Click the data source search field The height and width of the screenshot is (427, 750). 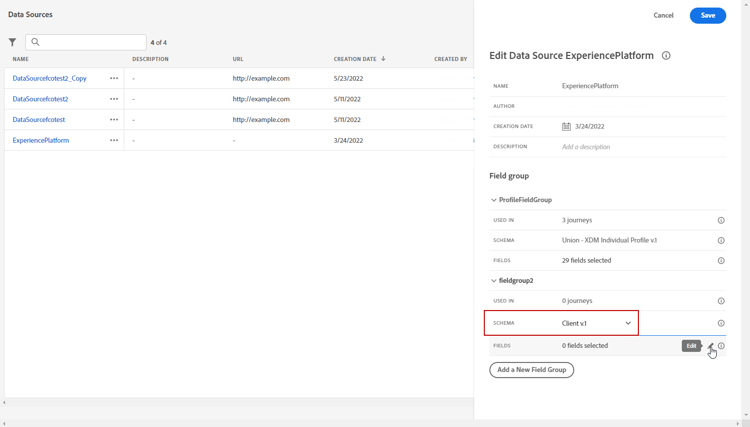click(x=91, y=43)
